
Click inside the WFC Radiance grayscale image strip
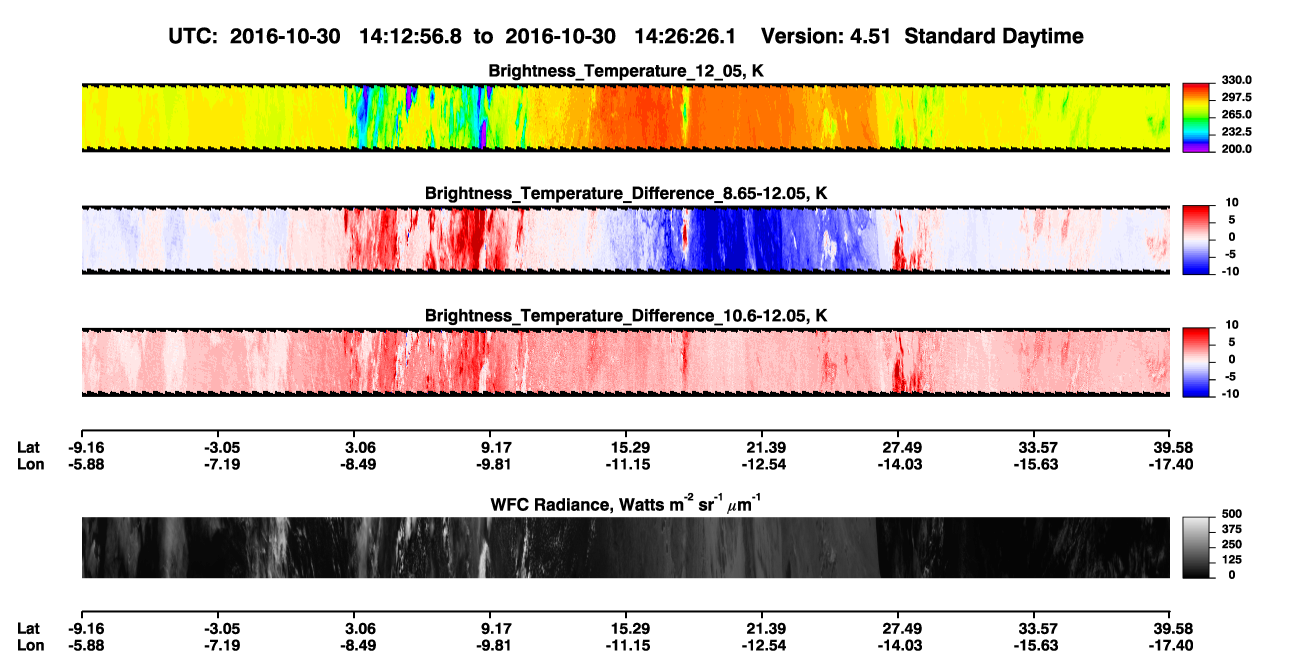625,548
